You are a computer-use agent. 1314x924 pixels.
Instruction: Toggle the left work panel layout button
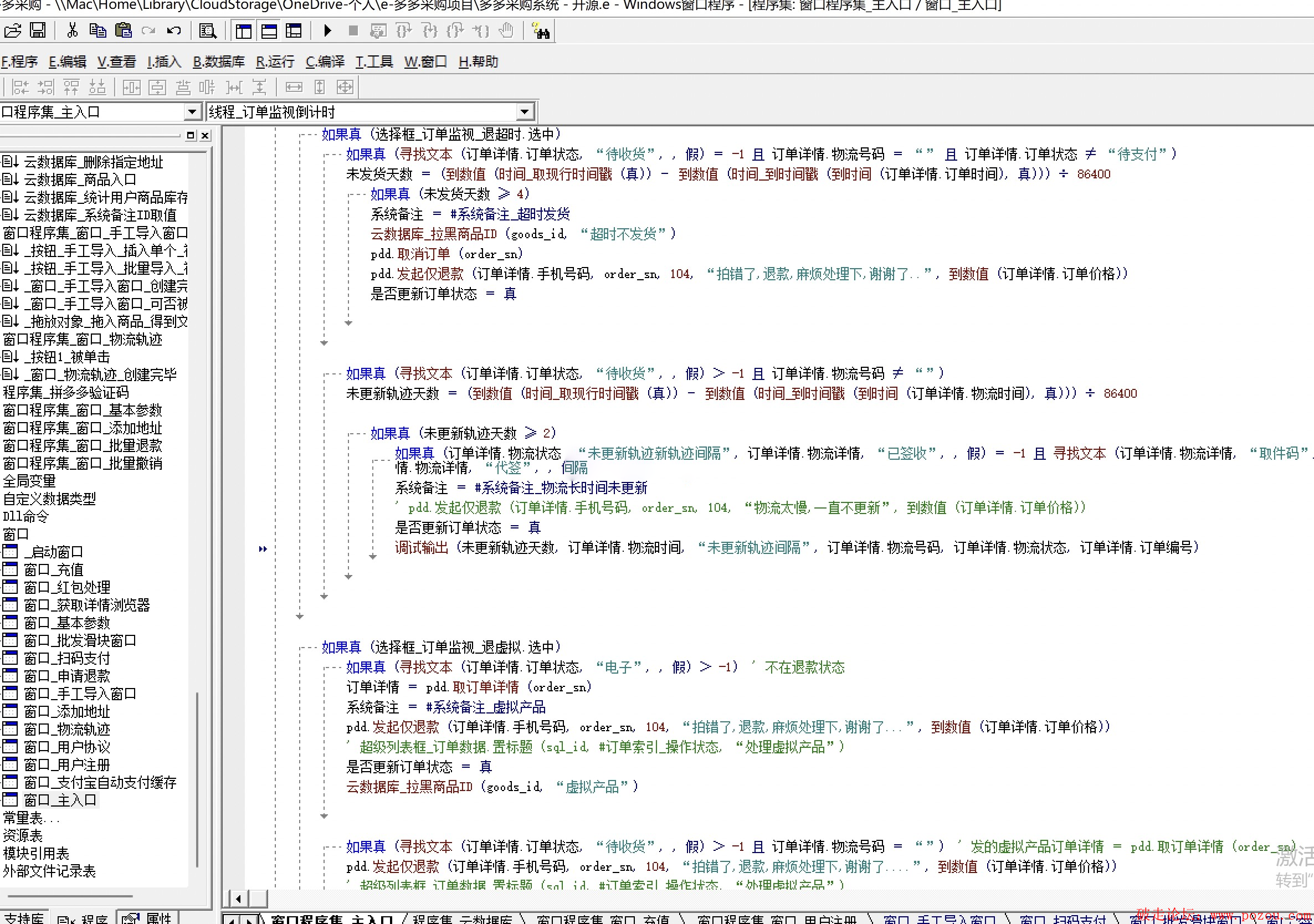click(x=243, y=30)
